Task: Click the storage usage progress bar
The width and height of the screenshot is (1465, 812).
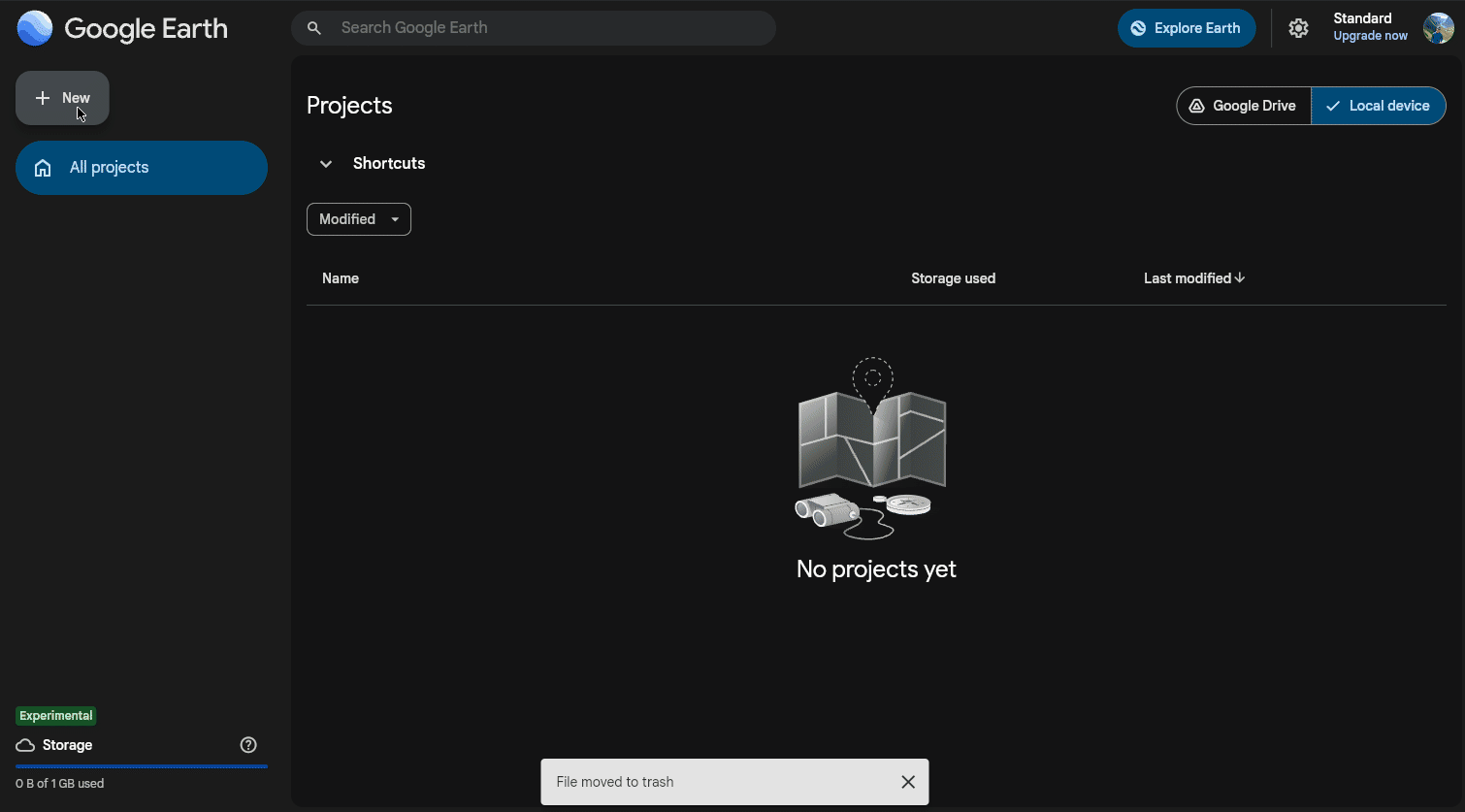Action: click(x=142, y=766)
